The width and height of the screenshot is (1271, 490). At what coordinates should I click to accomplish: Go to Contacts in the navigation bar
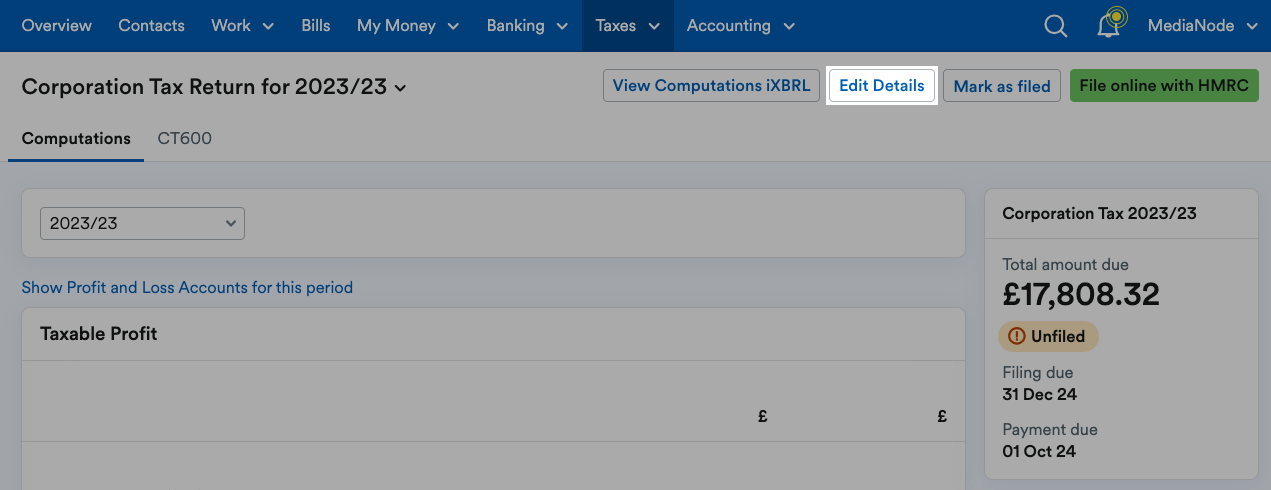pos(151,26)
